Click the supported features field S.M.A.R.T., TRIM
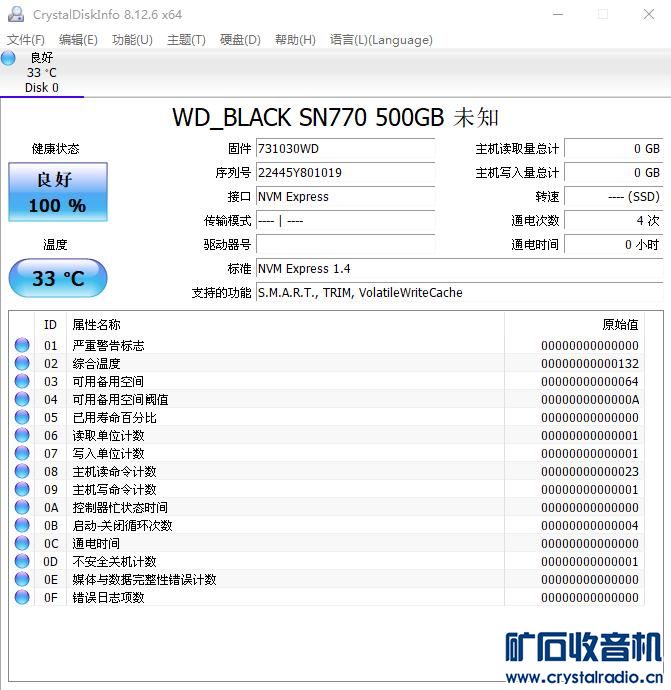The image size is (671, 690). [x=459, y=293]
